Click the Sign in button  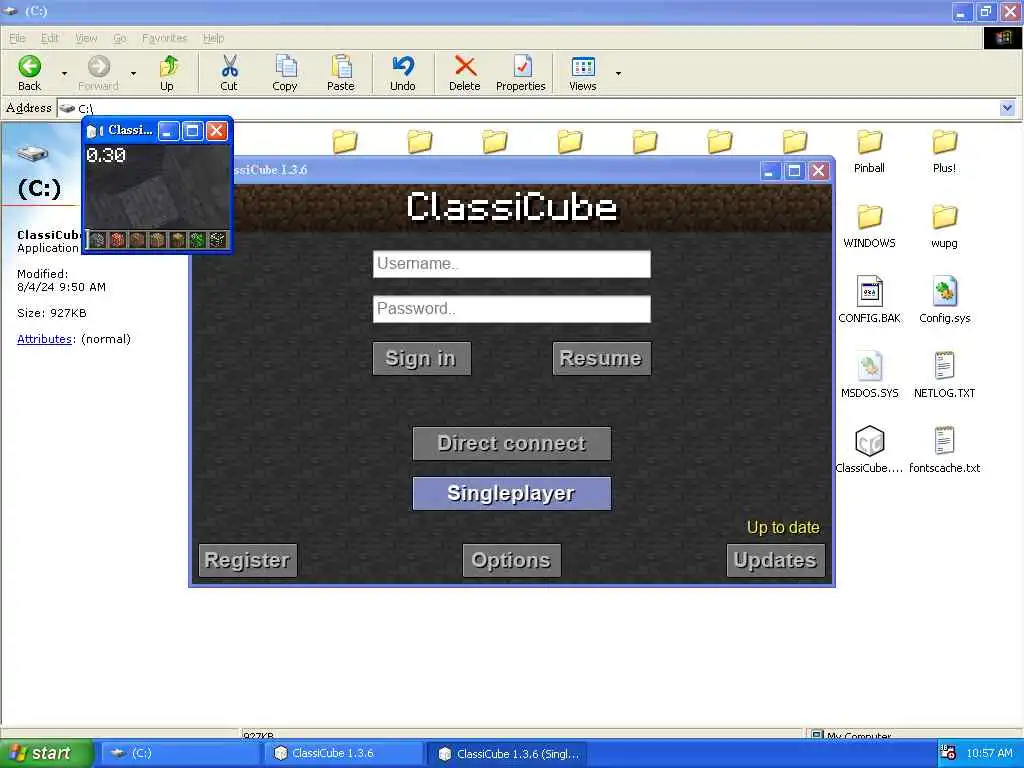(x=421, y=358)
